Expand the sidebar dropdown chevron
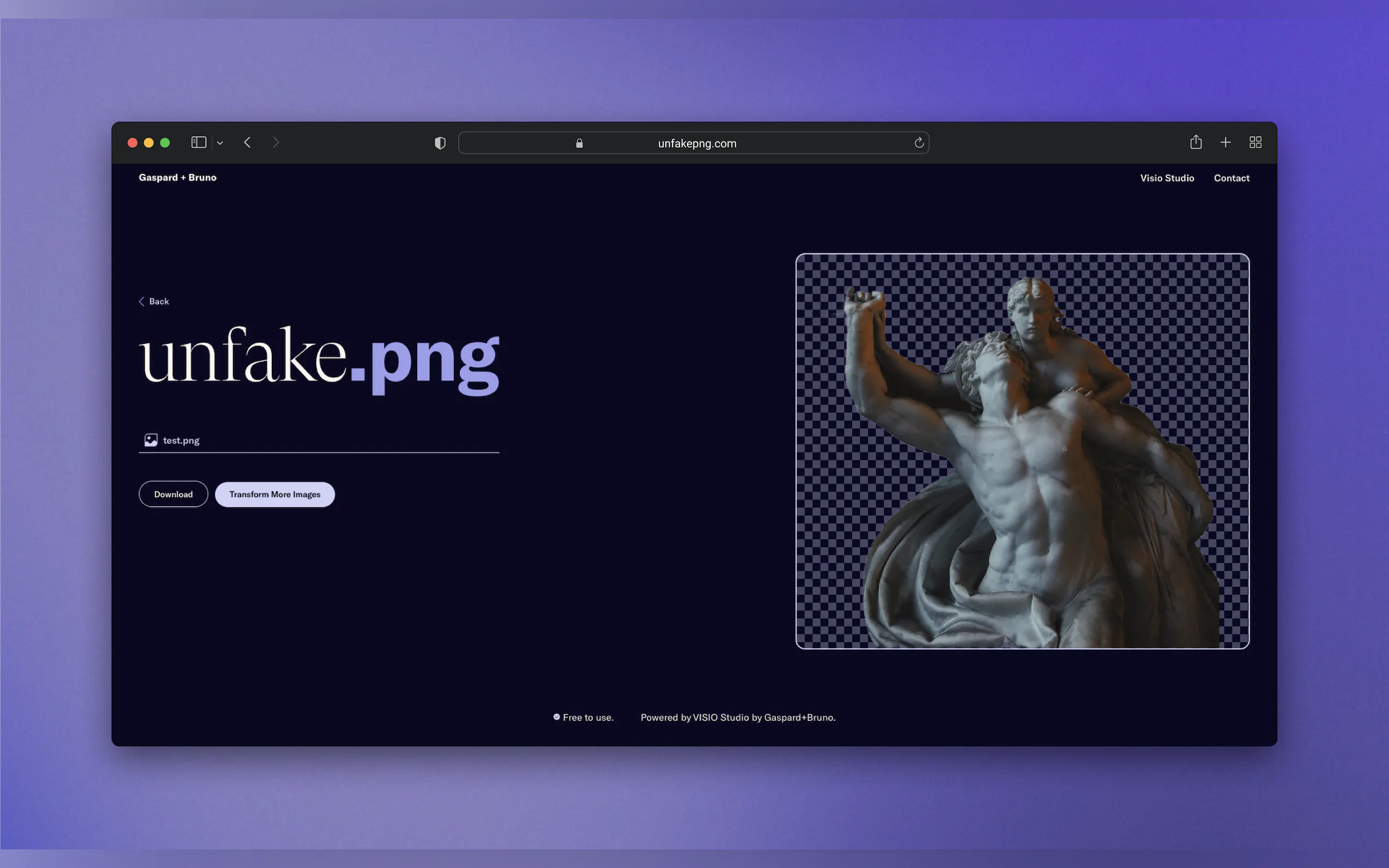Image resolution: width=1389 pixels, height=868 pixels. pos(220,143)
